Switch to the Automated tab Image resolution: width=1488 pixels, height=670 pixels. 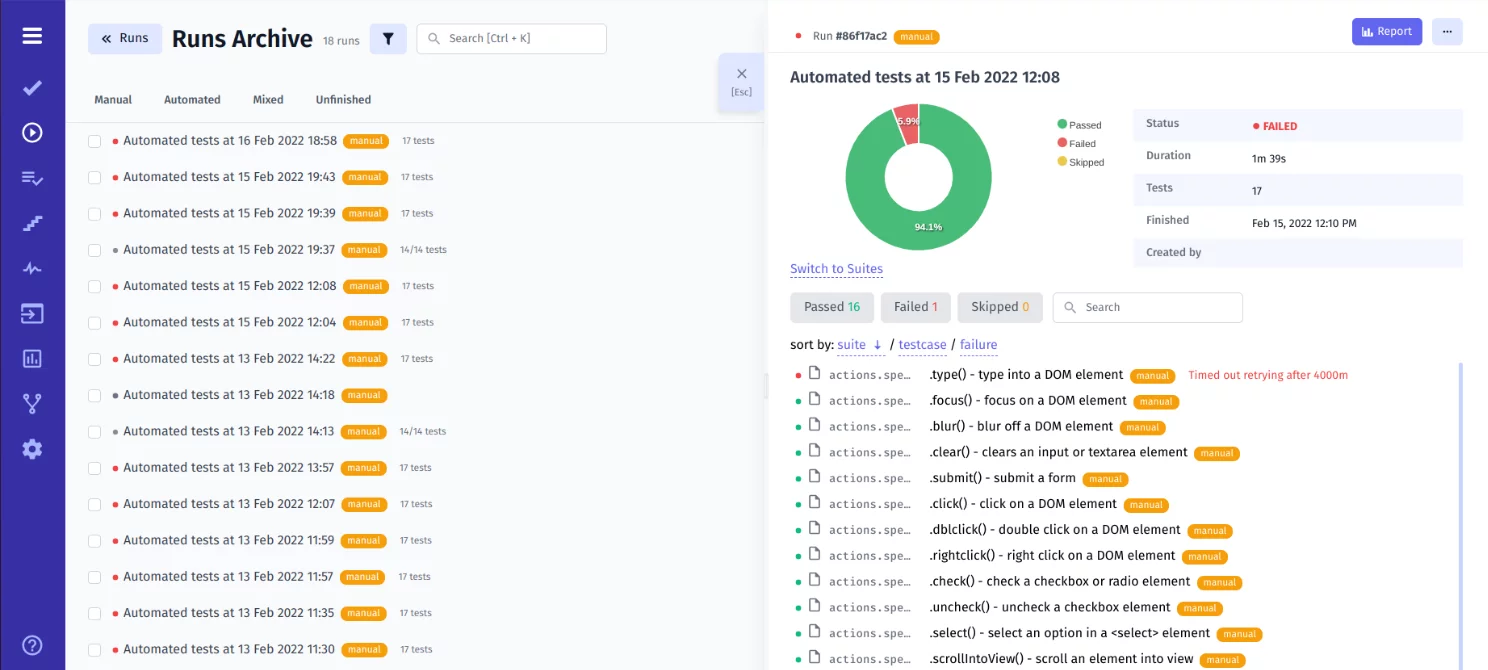(192, 100)
